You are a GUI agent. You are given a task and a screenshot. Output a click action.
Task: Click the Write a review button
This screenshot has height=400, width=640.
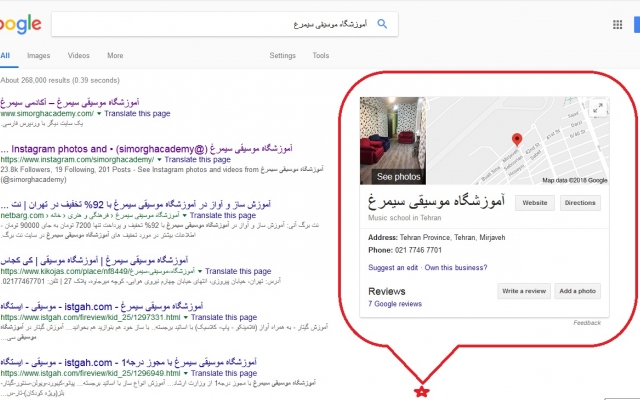[x=524, y=291]
